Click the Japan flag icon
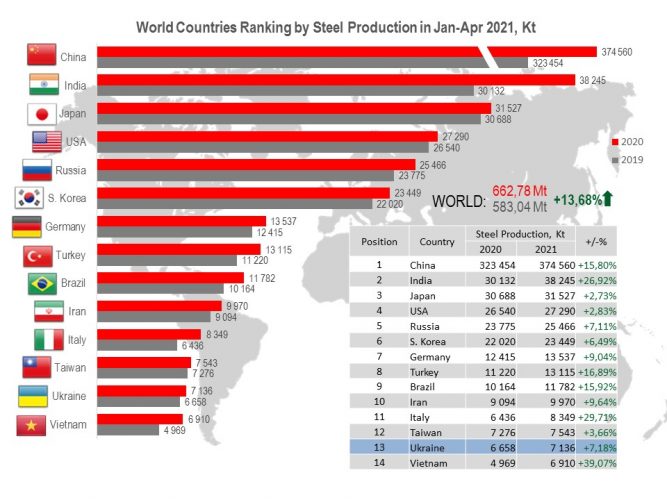Viewport: 667px width, 500px height. (42, 114)
